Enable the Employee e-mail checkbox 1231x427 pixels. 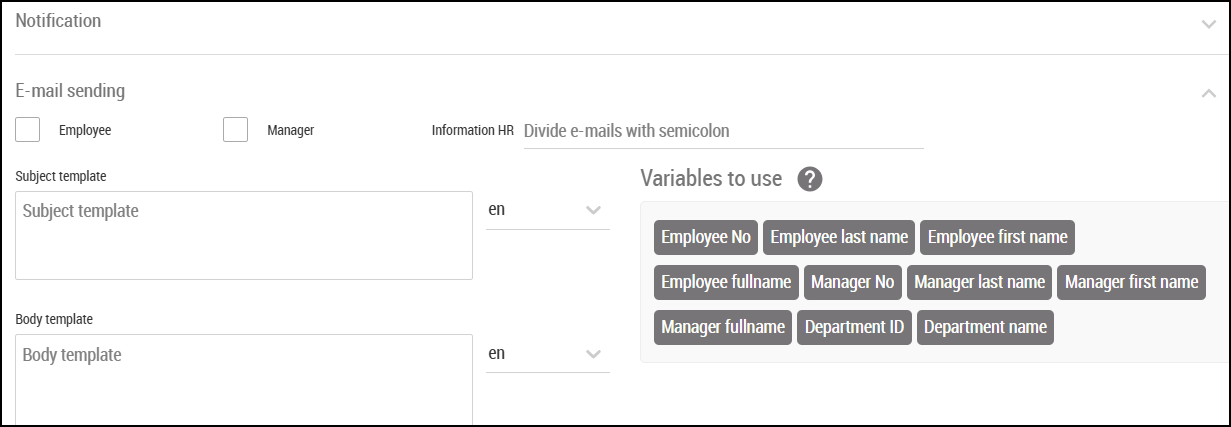28,130
